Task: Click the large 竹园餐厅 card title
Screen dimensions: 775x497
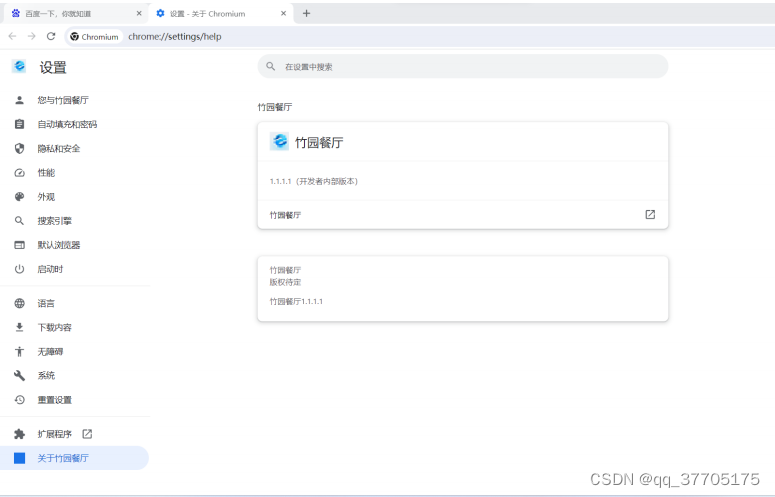Action: tap(319, 143)
